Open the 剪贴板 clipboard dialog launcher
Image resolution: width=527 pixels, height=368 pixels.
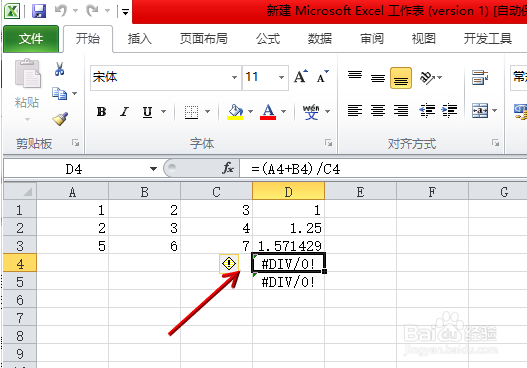tap(75, 143)
